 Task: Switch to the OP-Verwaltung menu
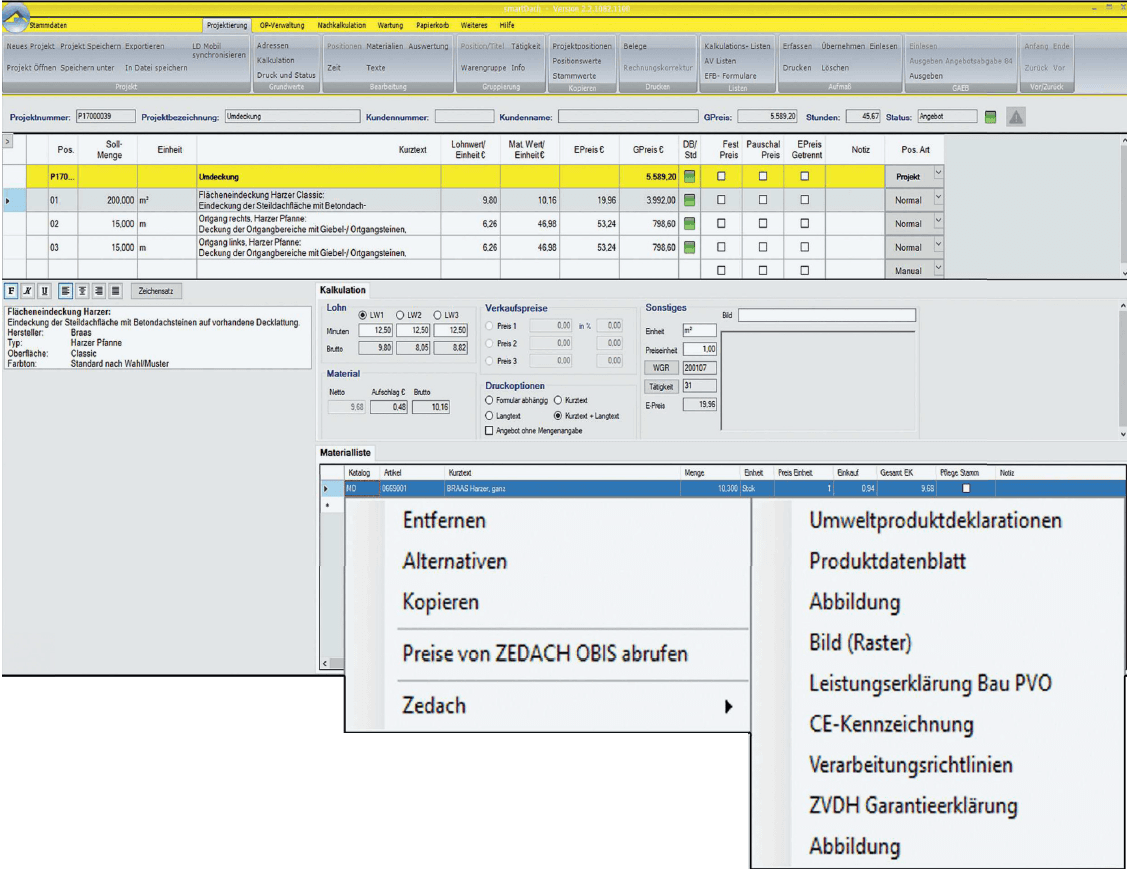point(280,23)
